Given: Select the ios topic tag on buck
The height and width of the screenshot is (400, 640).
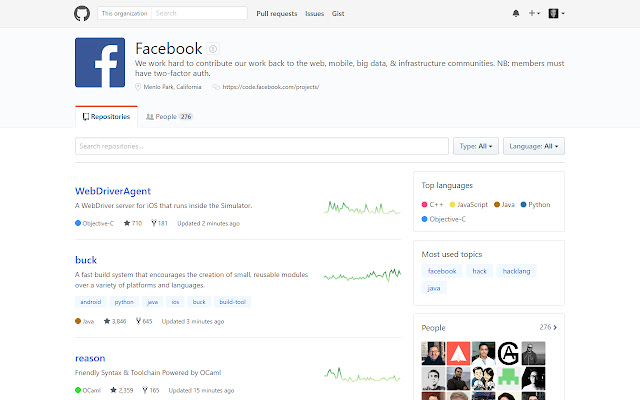Looking at the screenshot, I should (176, 302).
